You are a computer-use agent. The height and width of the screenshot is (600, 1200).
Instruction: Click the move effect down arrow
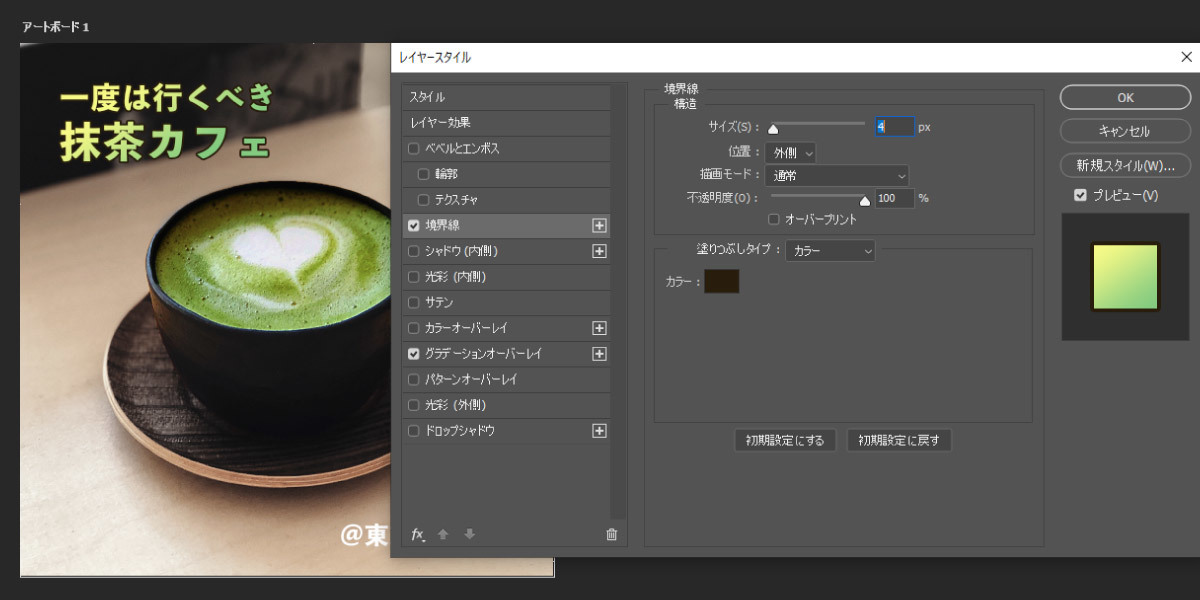pos(469,535)
